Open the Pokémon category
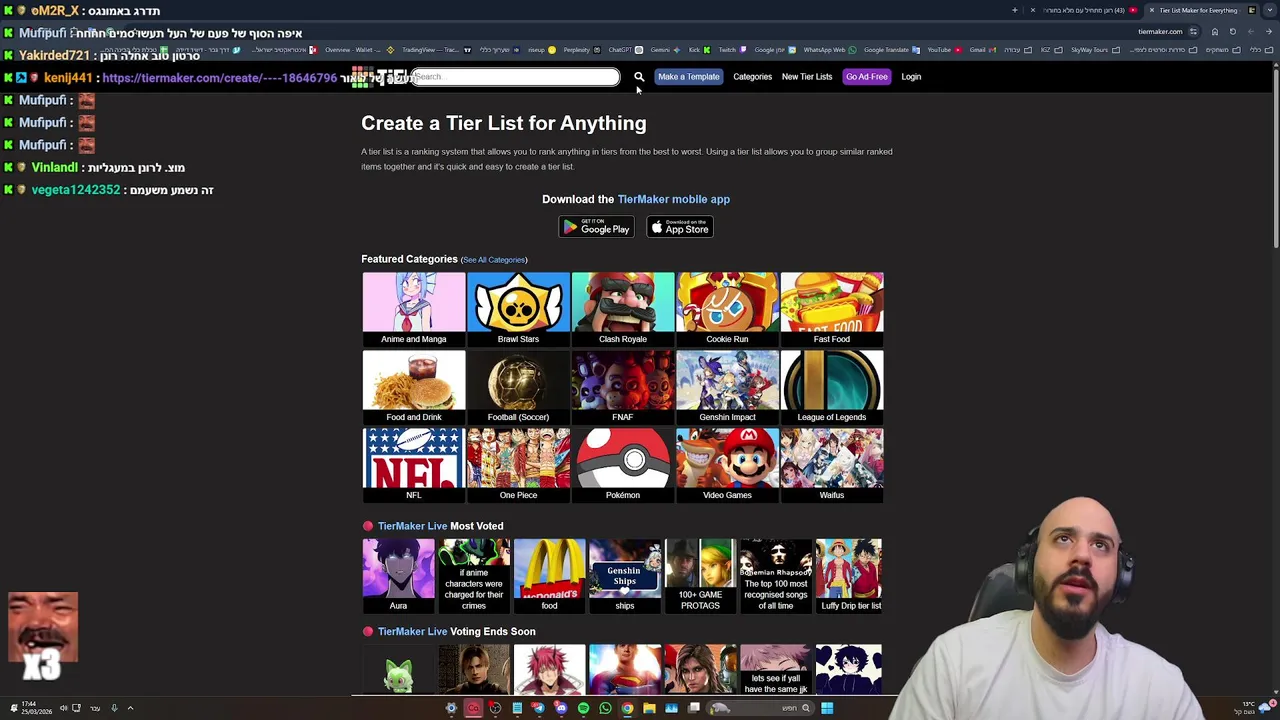The width and height of the screenshot is (1280, 720). (x=623, y=465)
